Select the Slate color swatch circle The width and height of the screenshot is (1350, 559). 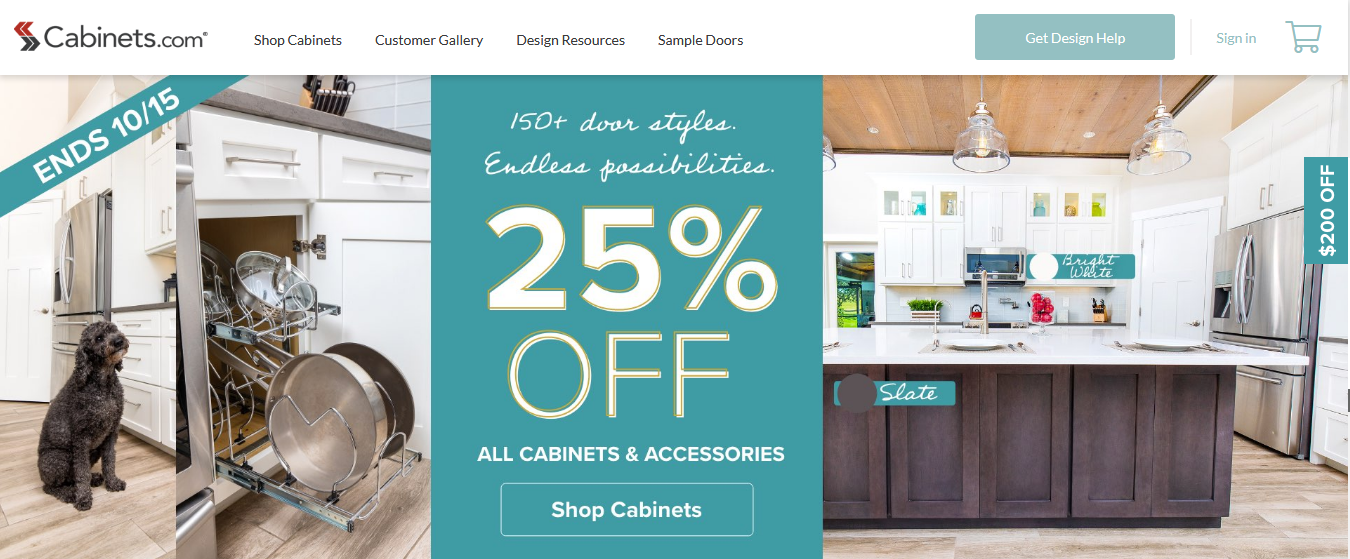tap(855, 393)
